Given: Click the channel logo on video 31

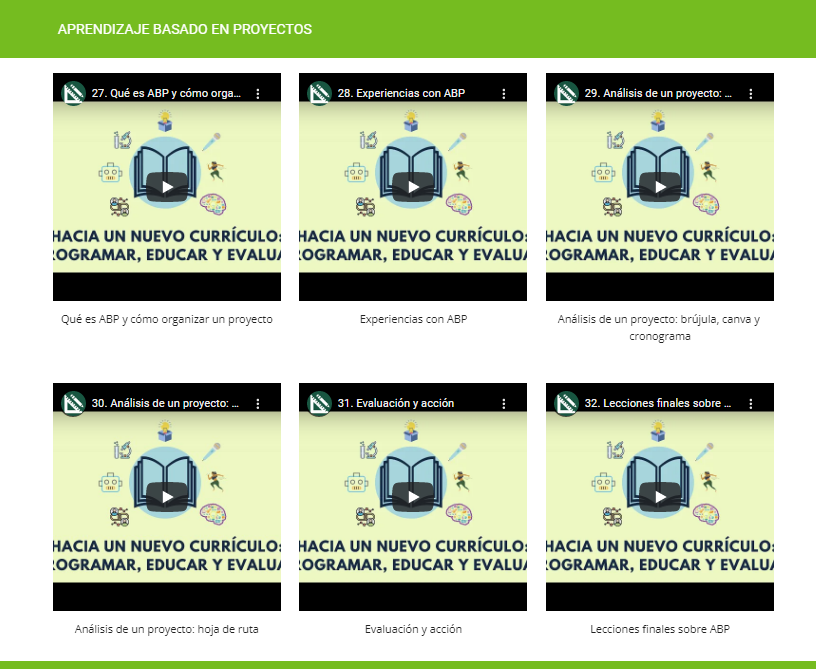Looking at the screenshot, I should [x=318, y=403].
